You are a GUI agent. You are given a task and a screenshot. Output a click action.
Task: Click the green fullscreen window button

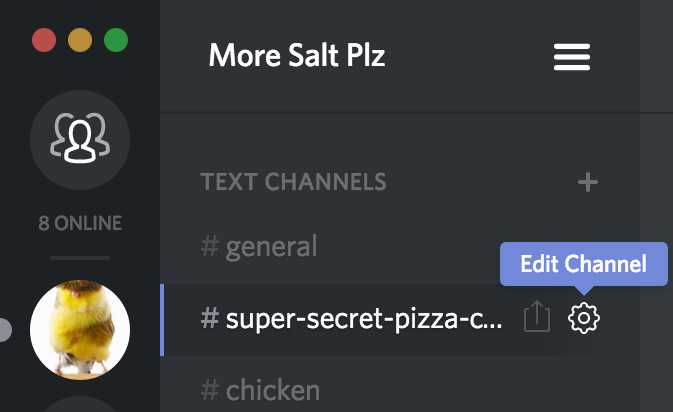click(x=116, y=40)
